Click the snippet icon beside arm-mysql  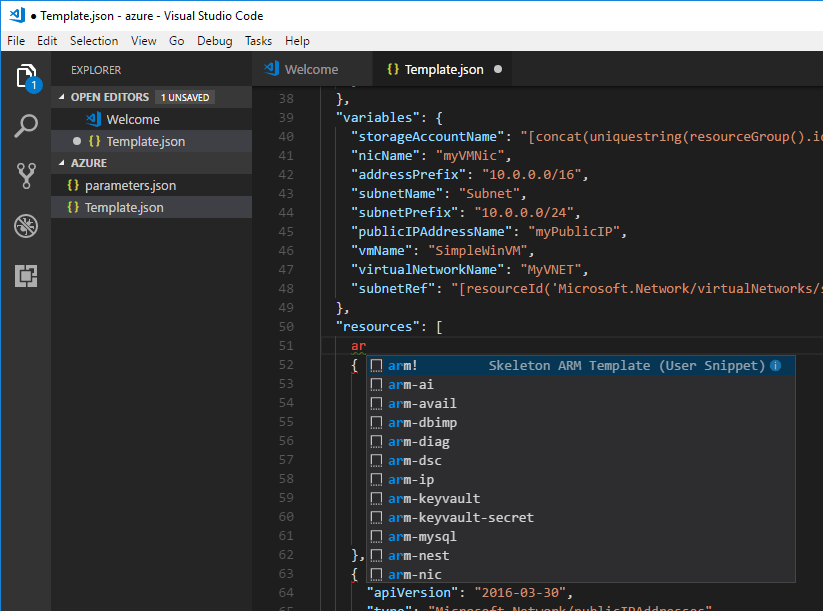tap(376, 536)
